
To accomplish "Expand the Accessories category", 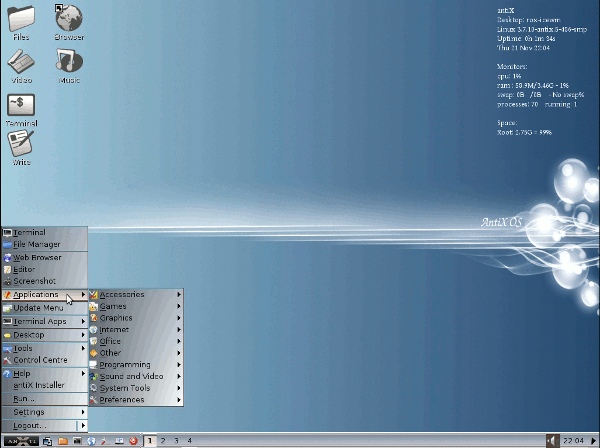I will [136, 295].
